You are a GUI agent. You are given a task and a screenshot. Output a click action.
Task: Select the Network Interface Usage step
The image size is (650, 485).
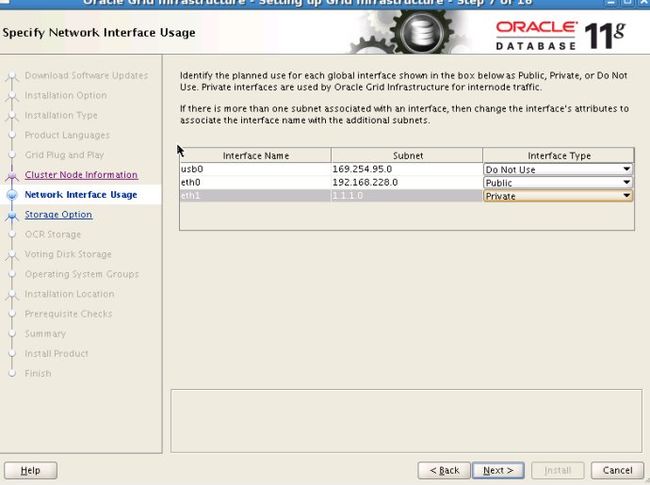(81, 195)
